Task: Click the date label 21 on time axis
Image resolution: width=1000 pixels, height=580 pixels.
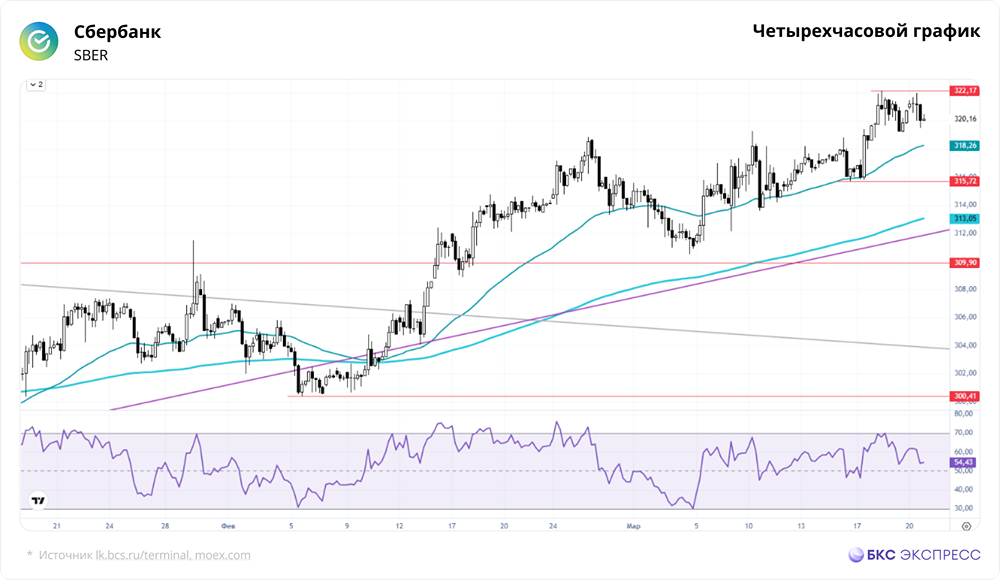Action: [x=57, y=526]
